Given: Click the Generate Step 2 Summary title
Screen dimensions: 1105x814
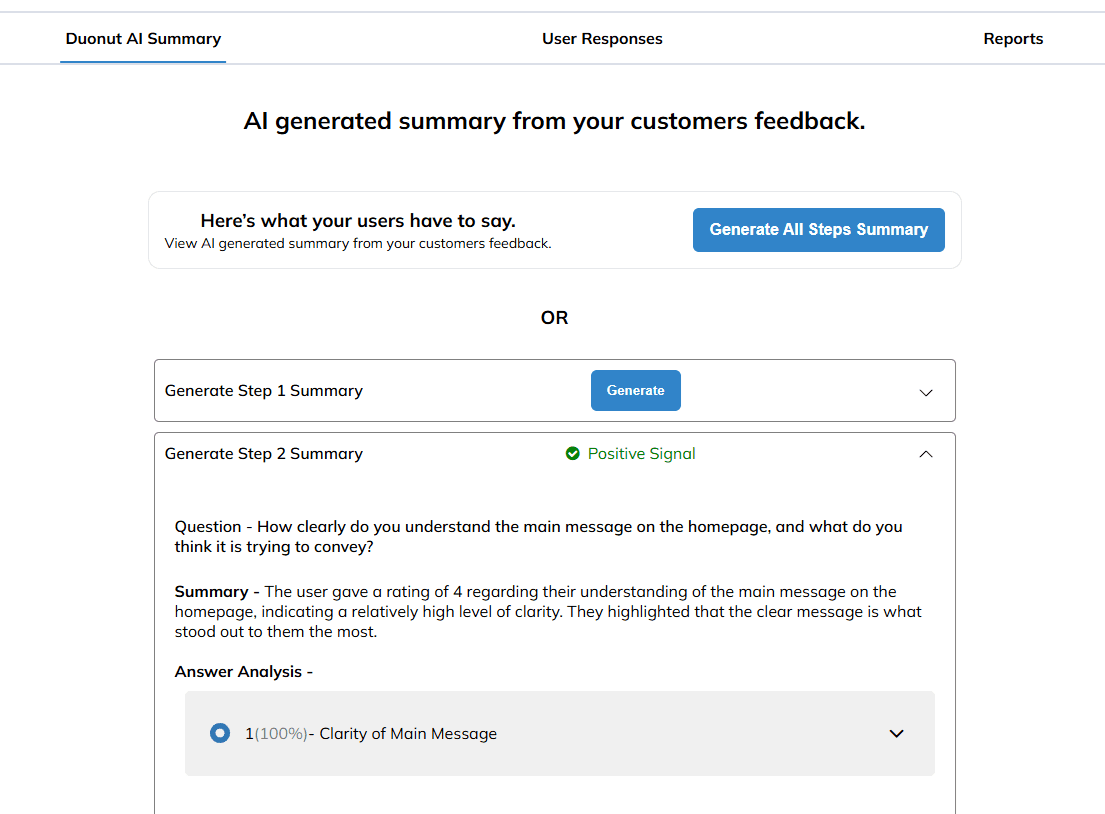Looking at the screenshot, I should pyautogui.click(x=263, y=454).
